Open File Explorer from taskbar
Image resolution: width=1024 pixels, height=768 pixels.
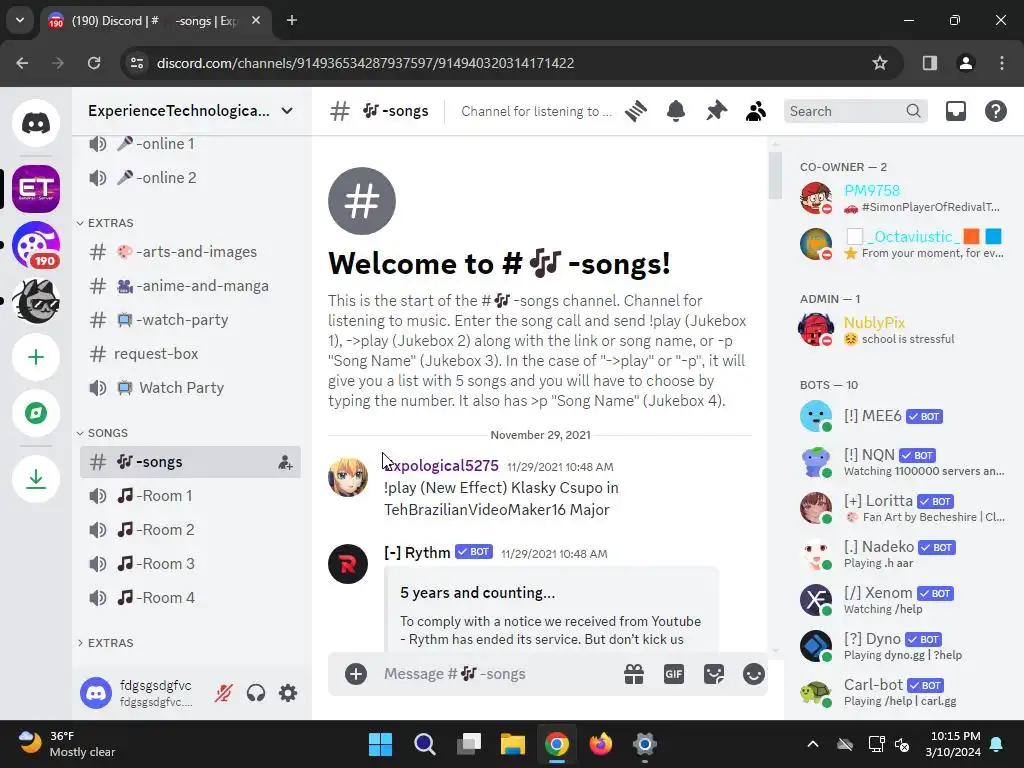point(513,744)
